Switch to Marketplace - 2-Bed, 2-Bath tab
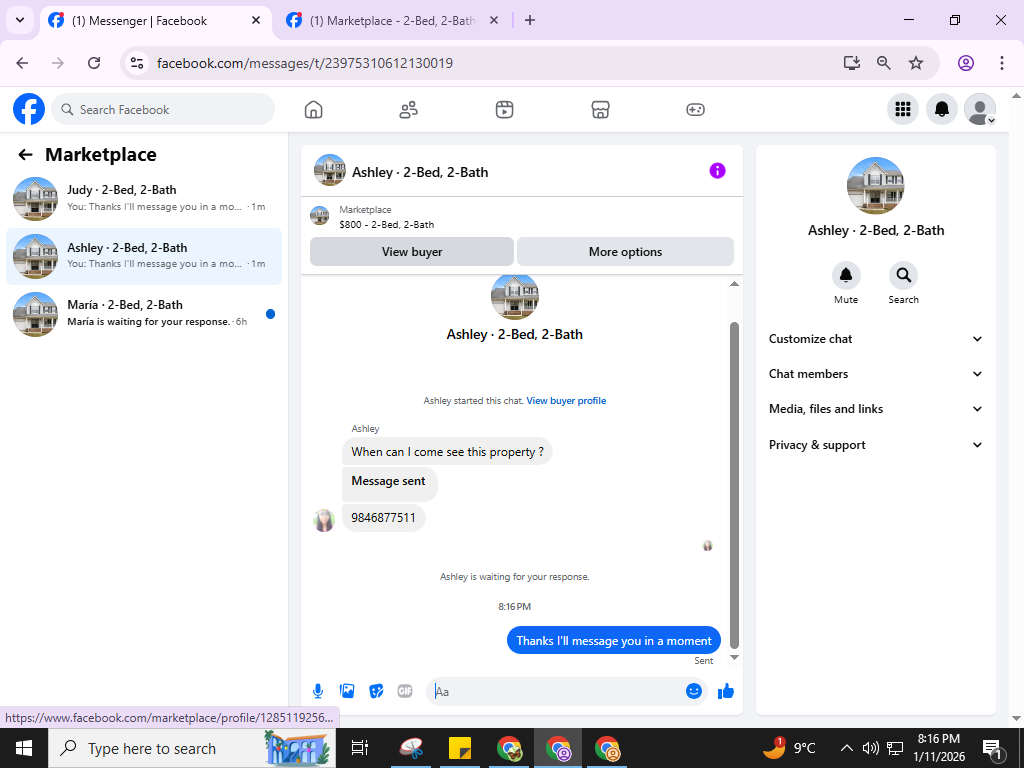This screenshot has height=768, width=1024. tap(394, 21)
